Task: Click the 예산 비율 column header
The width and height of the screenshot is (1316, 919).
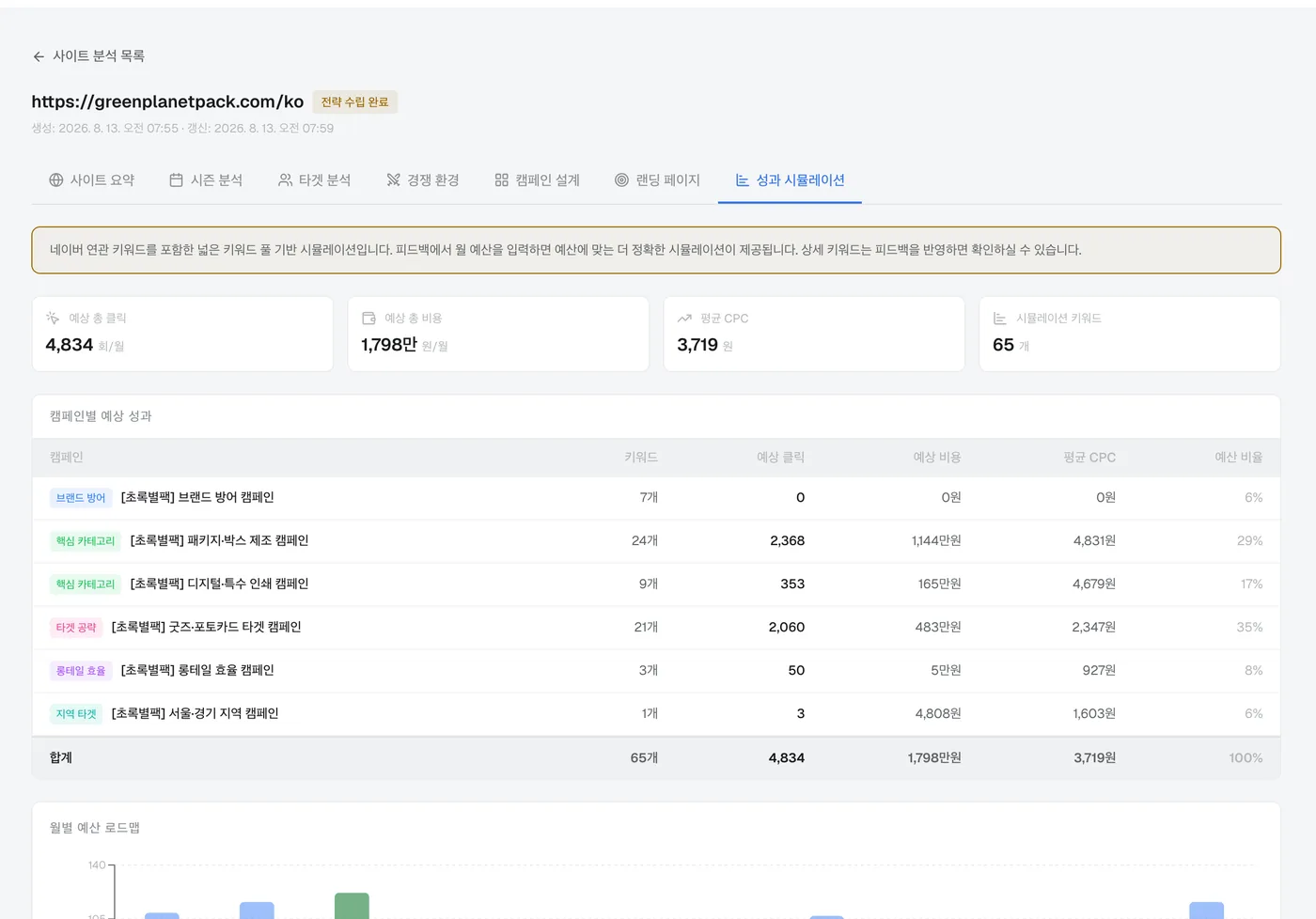Action: pos(1239,458)
